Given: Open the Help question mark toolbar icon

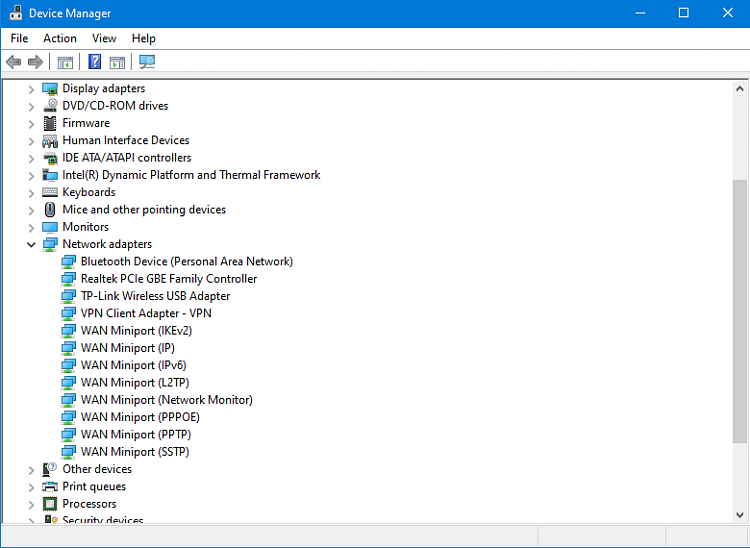Looking at the screenshot, I should (x=95, y=62).
